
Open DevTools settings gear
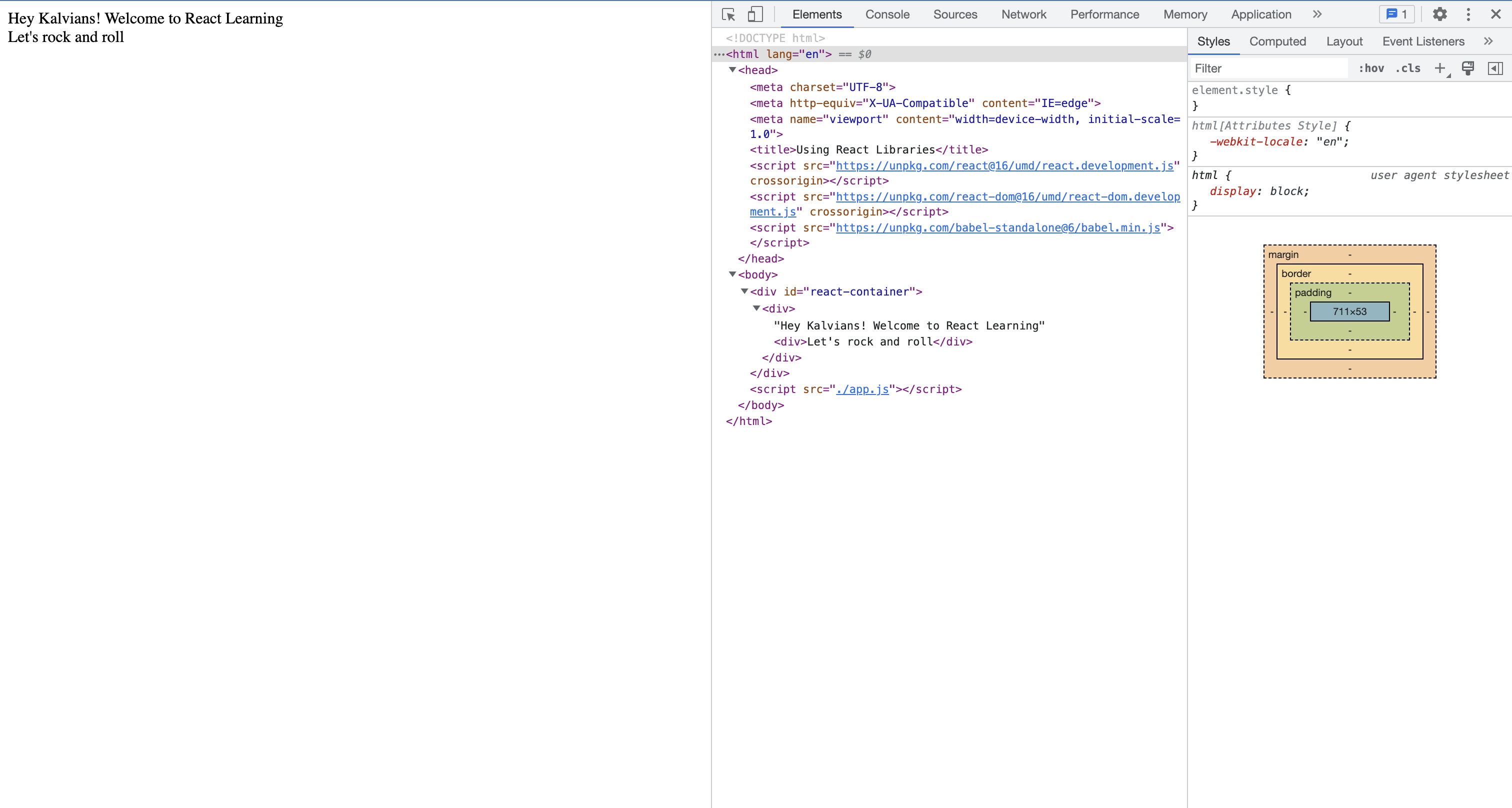tap(1440, 14)
